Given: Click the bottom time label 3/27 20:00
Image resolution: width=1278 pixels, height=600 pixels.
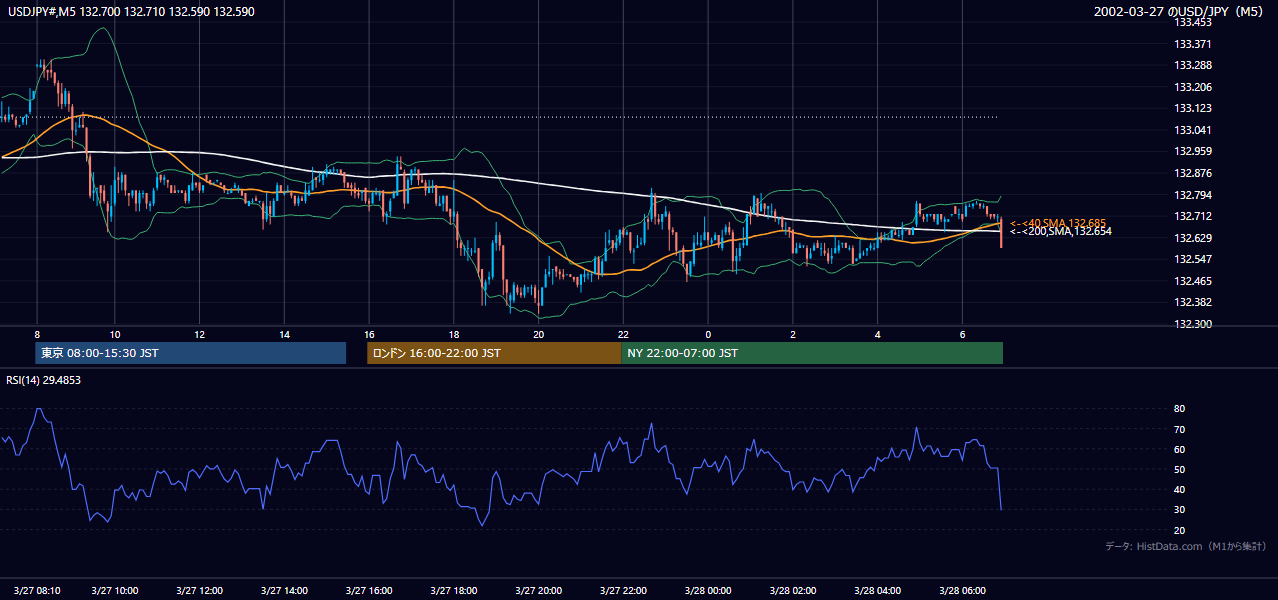Looking at the screenshot, I should [x=539, y=590].
